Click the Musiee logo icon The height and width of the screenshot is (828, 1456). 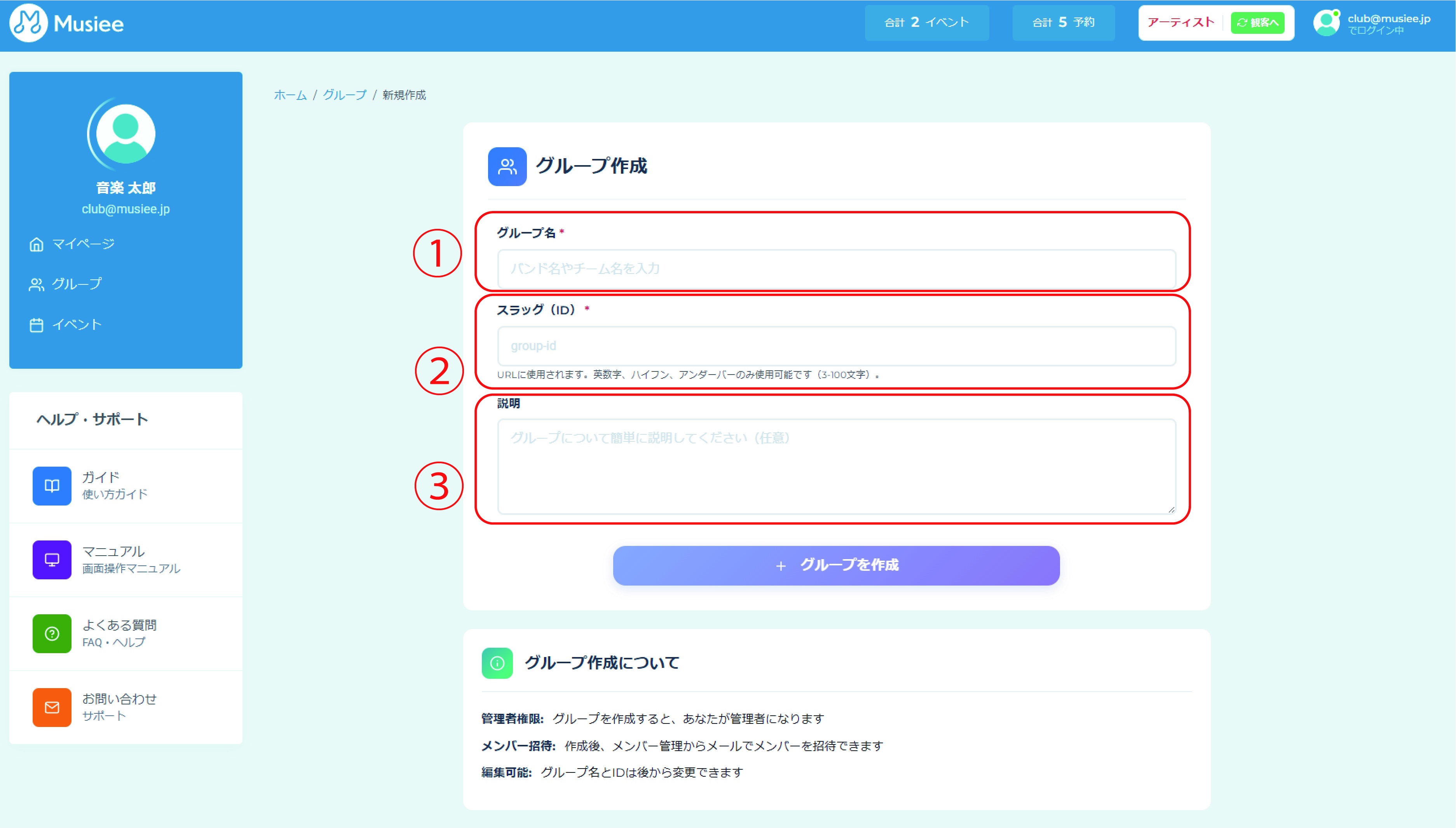[x=28, y=23]
